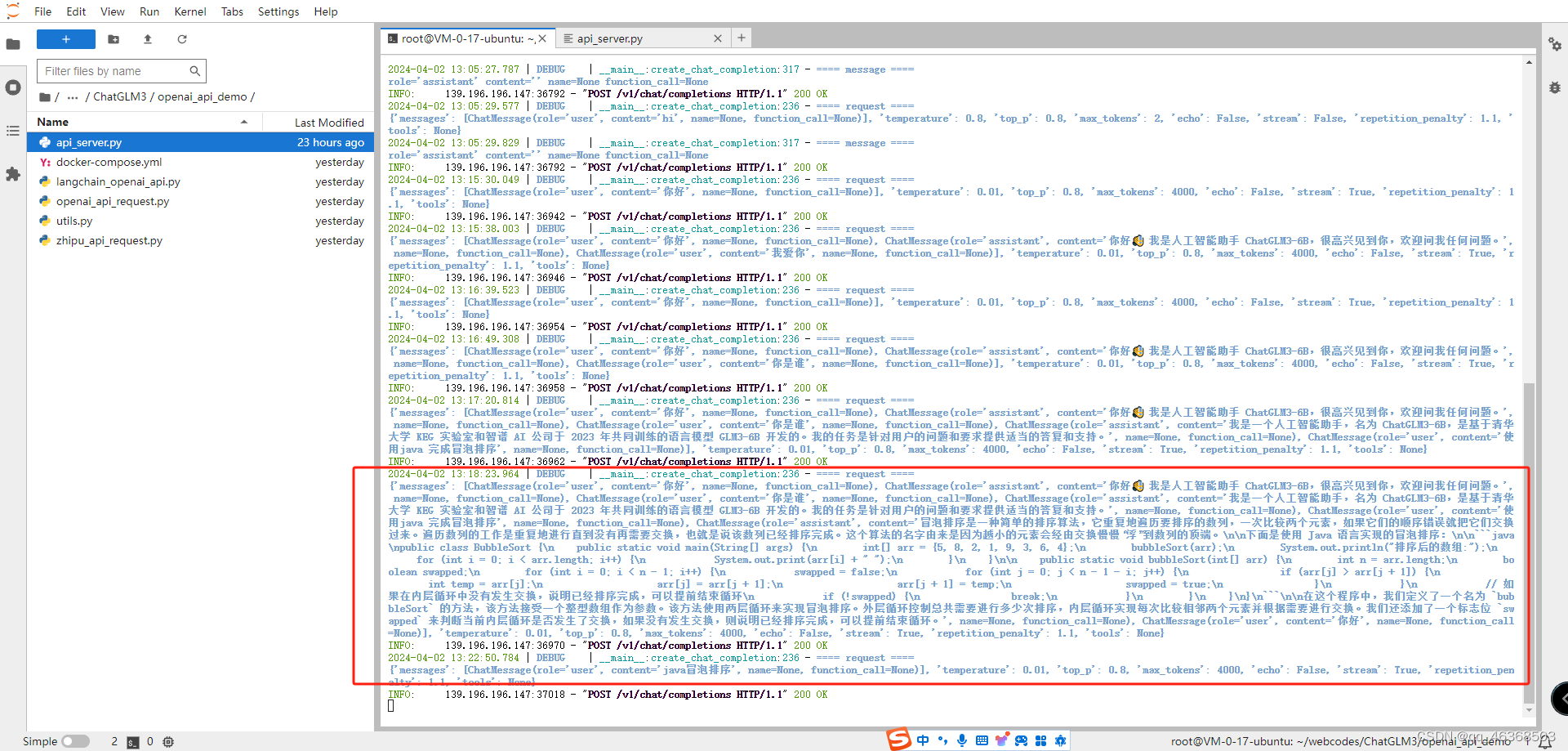Open the IME skin shirt icon
The width and height of the screenshot is (1568, 751).
point(1001,740)
